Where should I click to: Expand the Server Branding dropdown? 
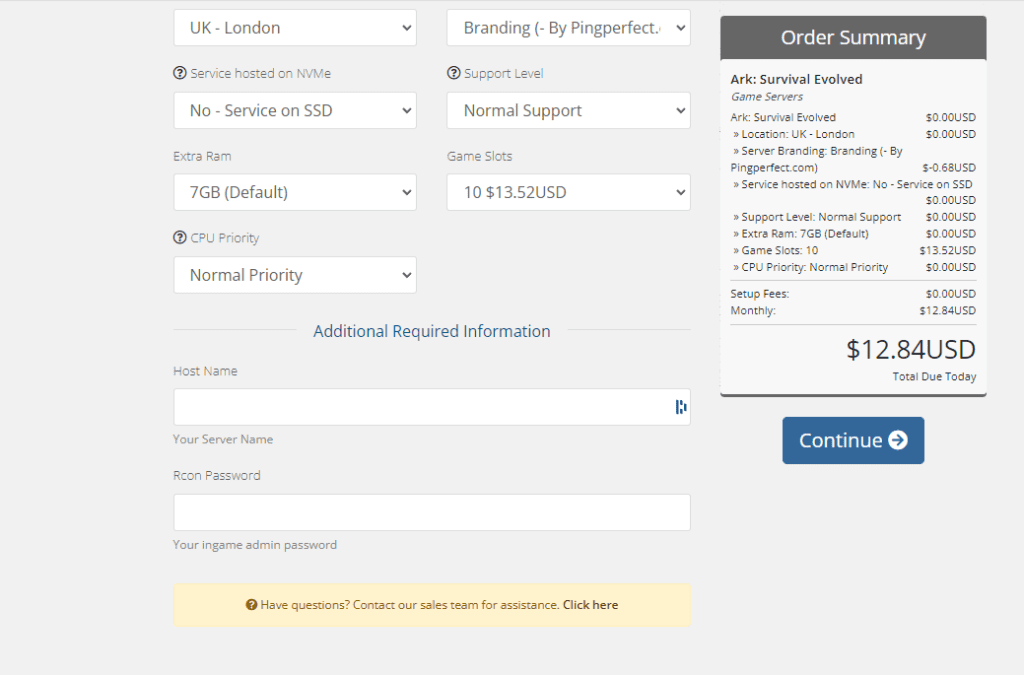point(568,28)
